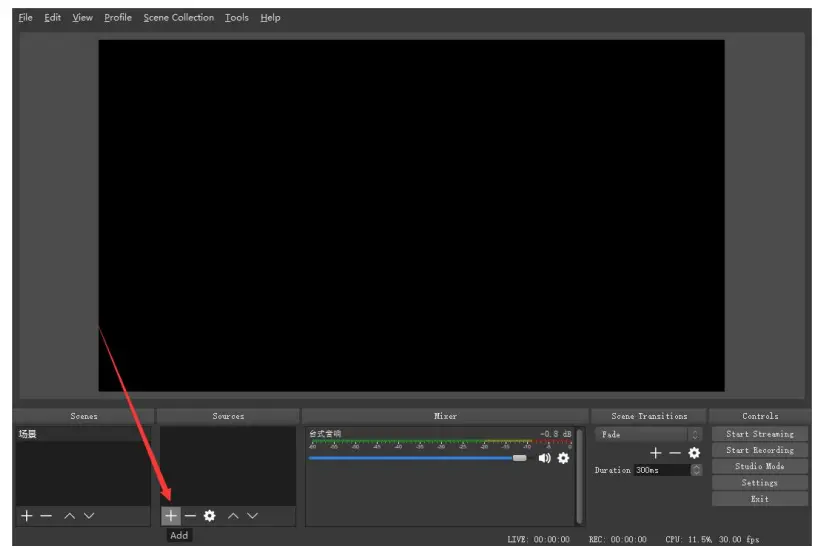This screenshot has width=819, height=551.
Task: Open the Edit menu
Action: coord(52,18)
